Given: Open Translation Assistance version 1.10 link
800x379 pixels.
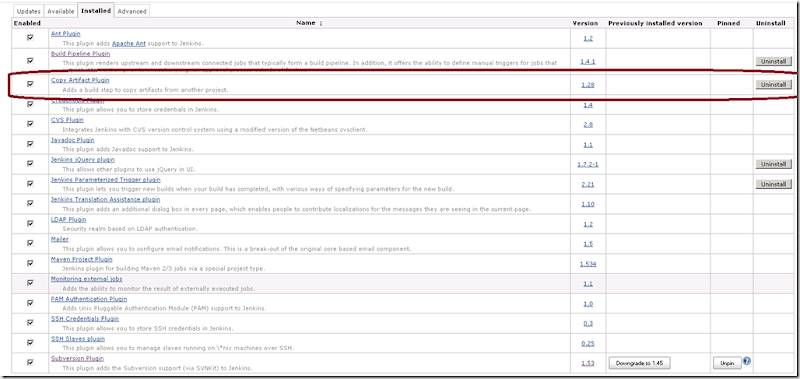Looking at the screenshot, I should (588, 204).
